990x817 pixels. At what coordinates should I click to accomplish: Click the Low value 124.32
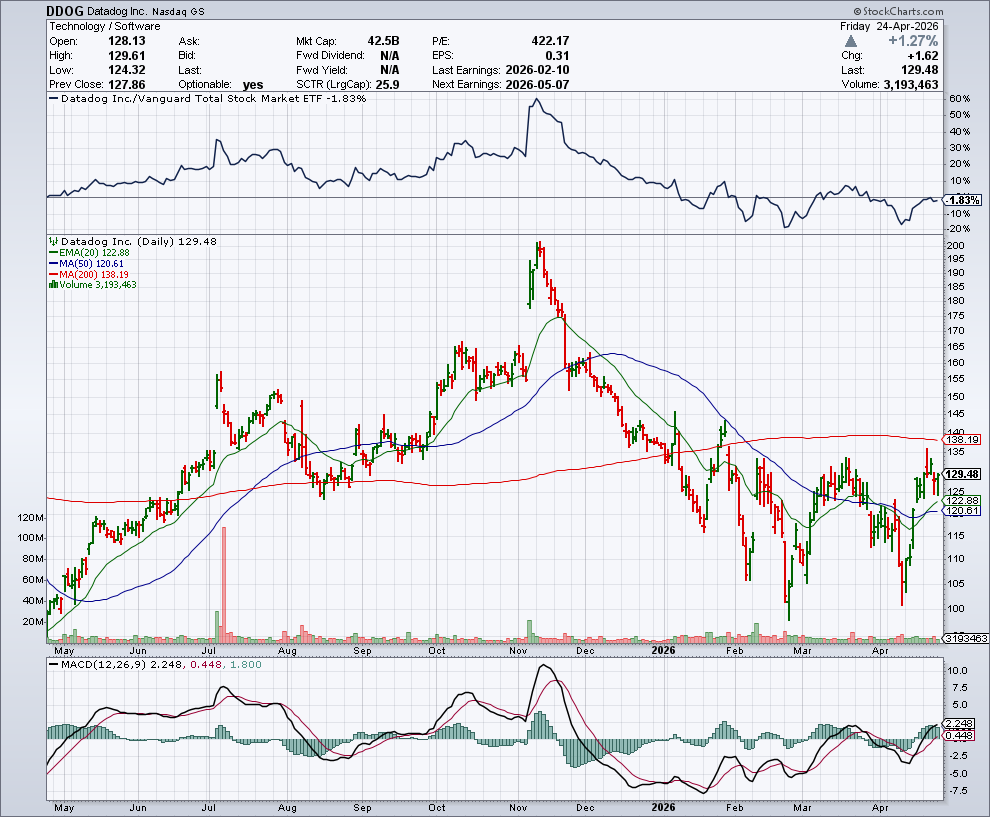126,70
